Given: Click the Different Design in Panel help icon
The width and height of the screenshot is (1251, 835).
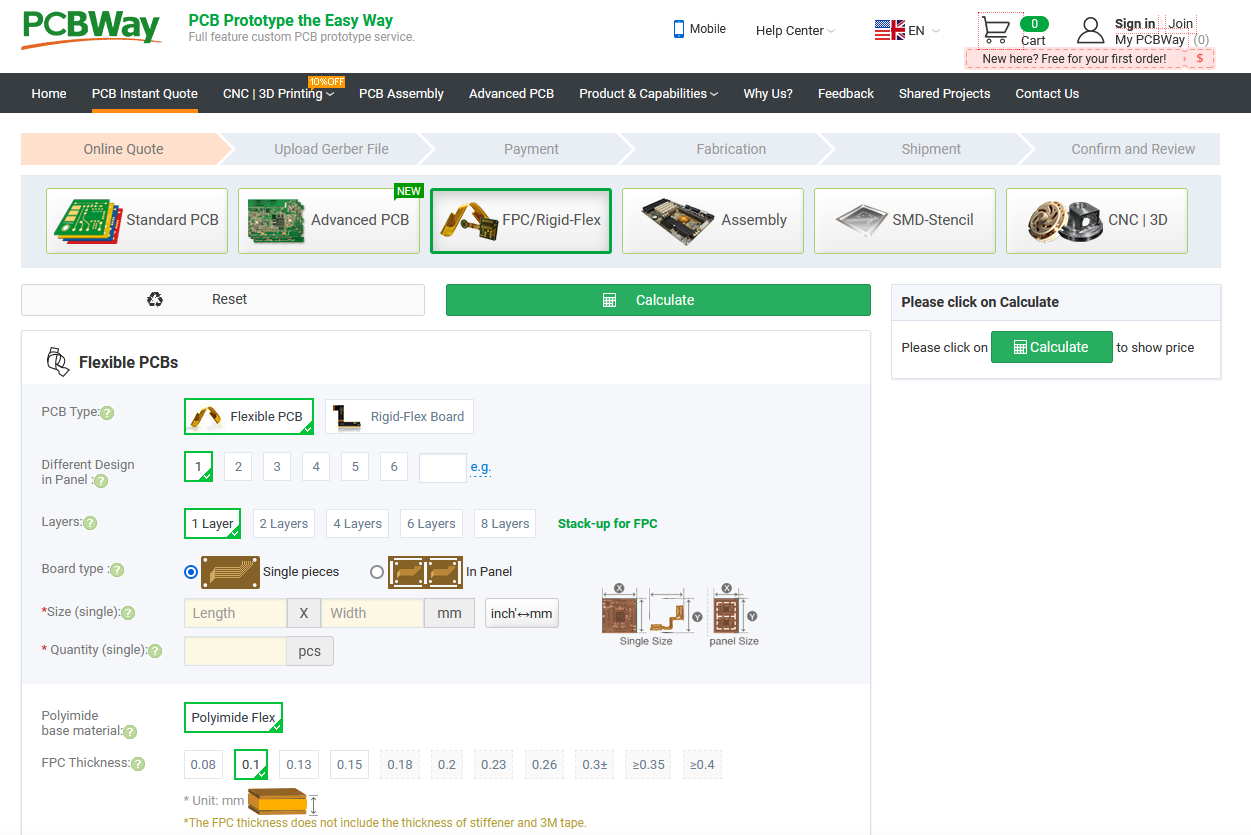Looking at the screenshot, I should point(101,481).
